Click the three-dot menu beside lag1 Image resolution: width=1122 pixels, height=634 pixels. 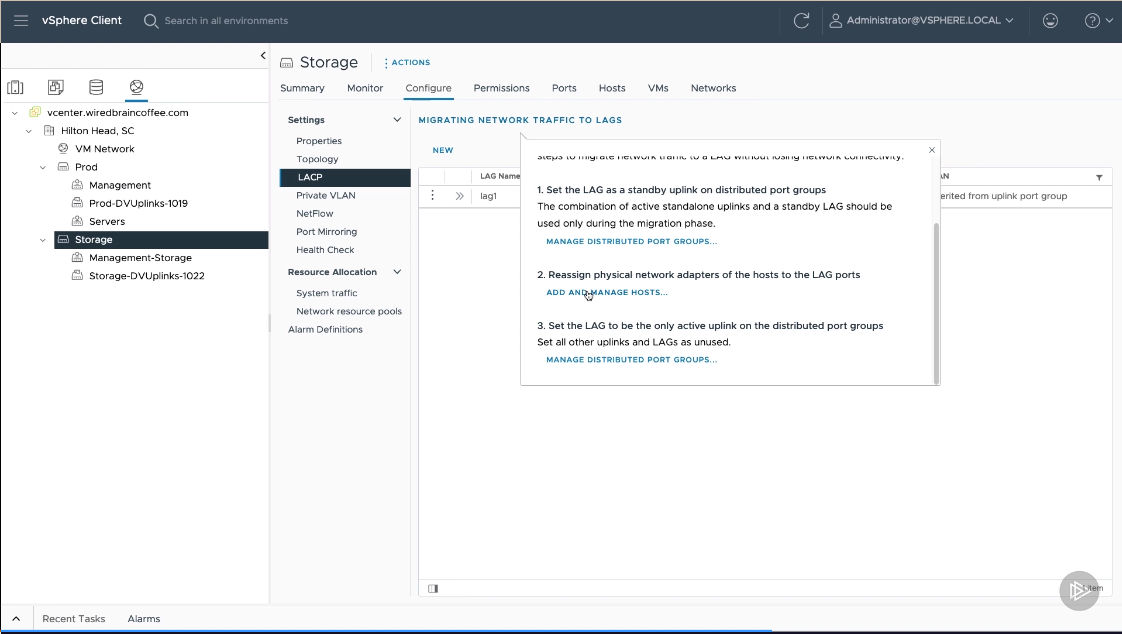pos(432,196)
